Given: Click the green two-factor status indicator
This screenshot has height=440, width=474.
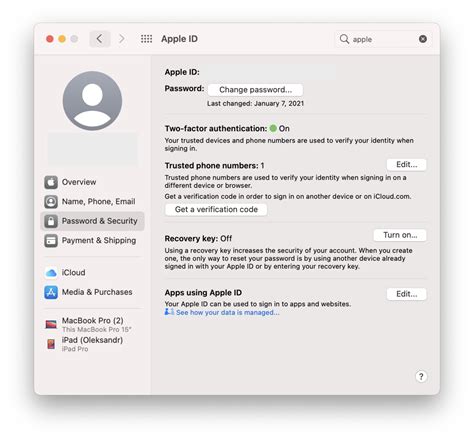Looking at the screenshot, I should click(273, 128).
